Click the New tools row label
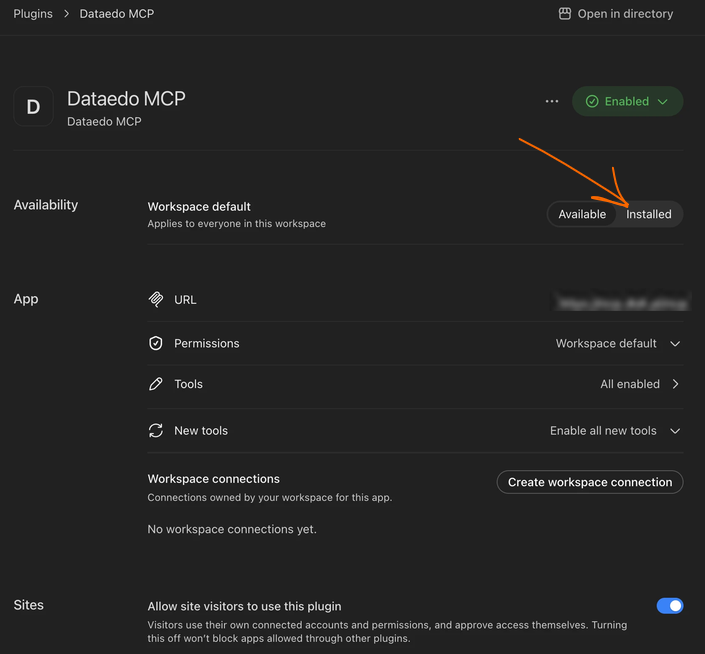This screenshot has height=654, width=705. tap(201, 431)
